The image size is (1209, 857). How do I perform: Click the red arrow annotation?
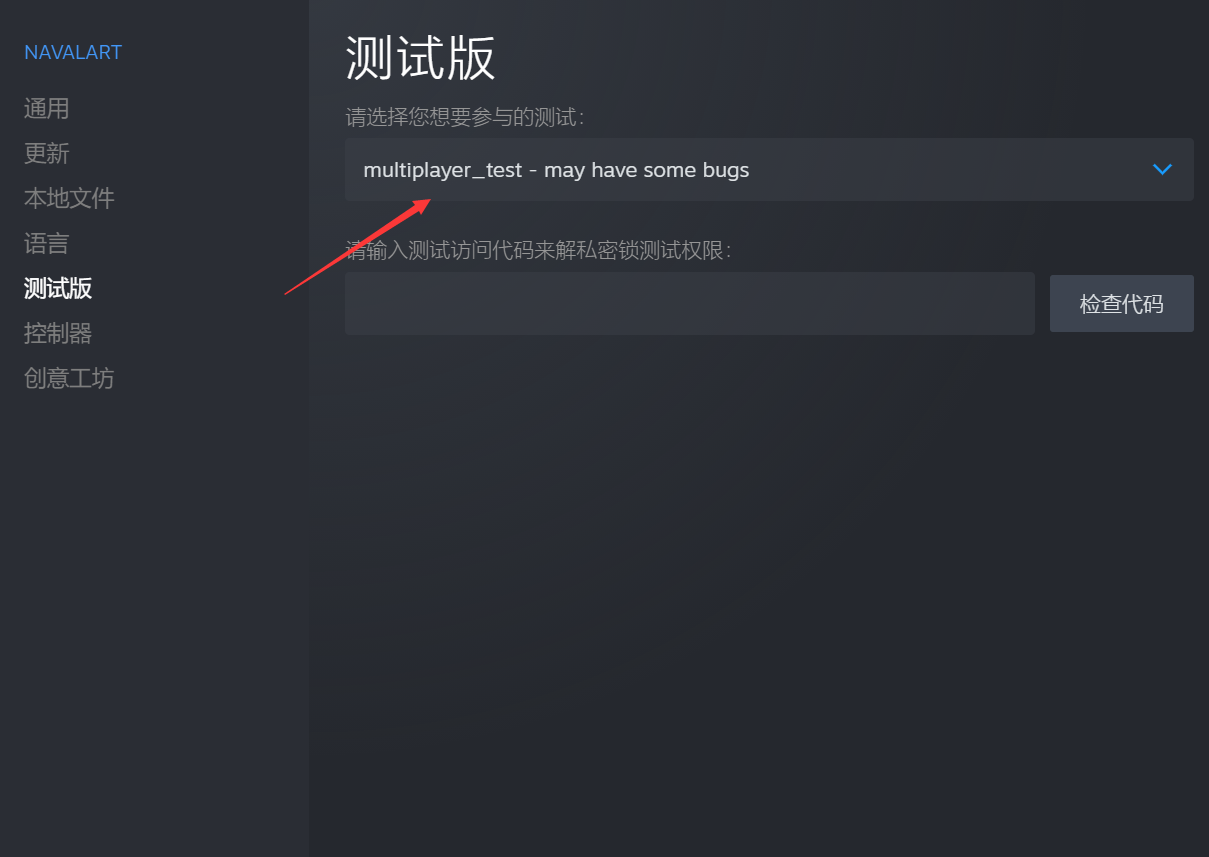(x=357, y=246)
